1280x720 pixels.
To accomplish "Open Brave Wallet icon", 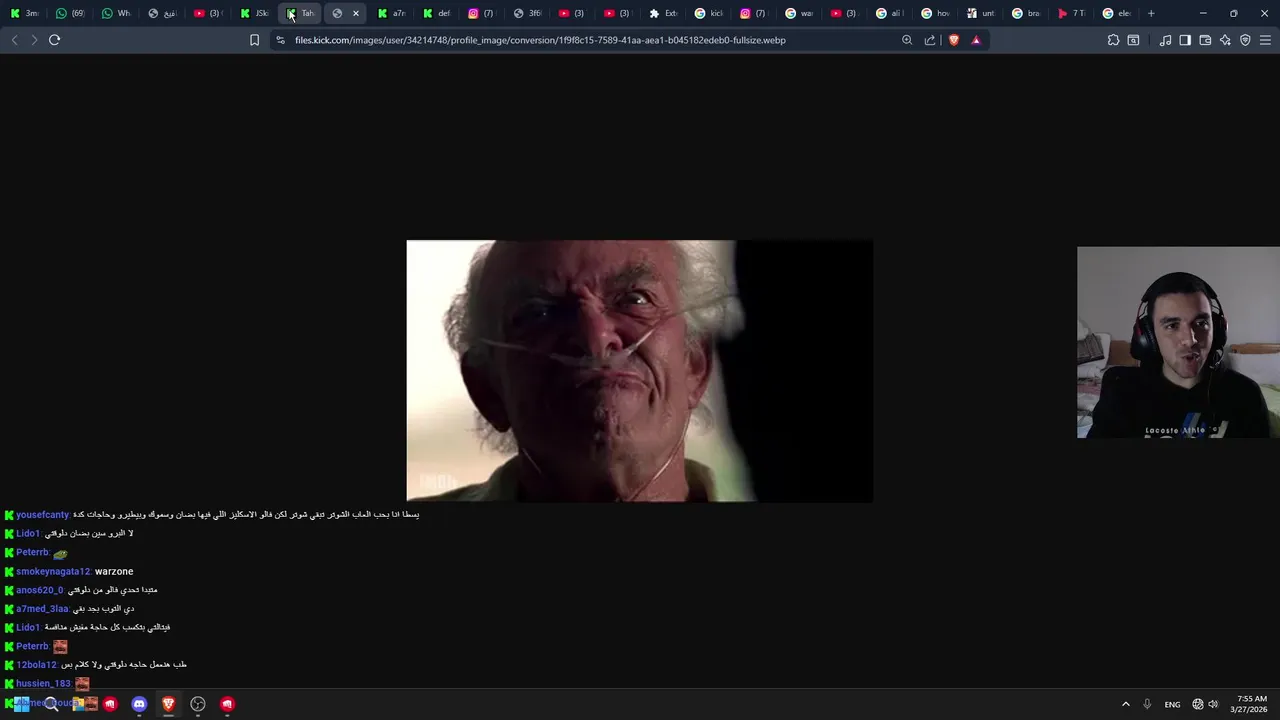I will coord(1205,40).
